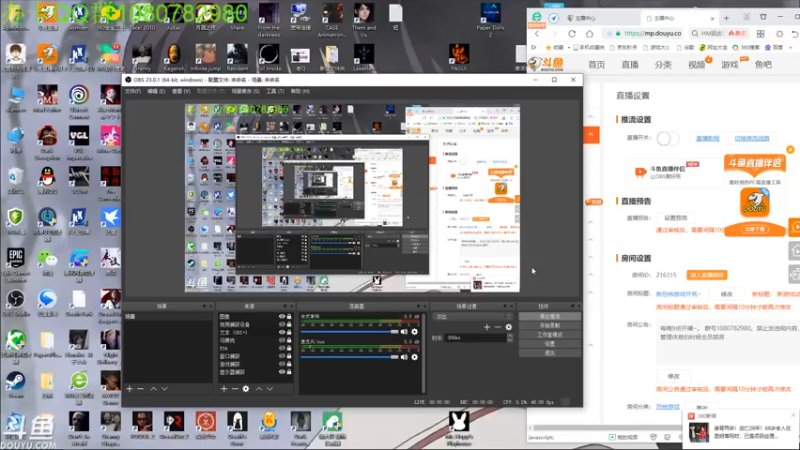The height and width of the screenshot is (450, 800).
Task: Click 退出 button in OBS controls
Action: [549, 353]
